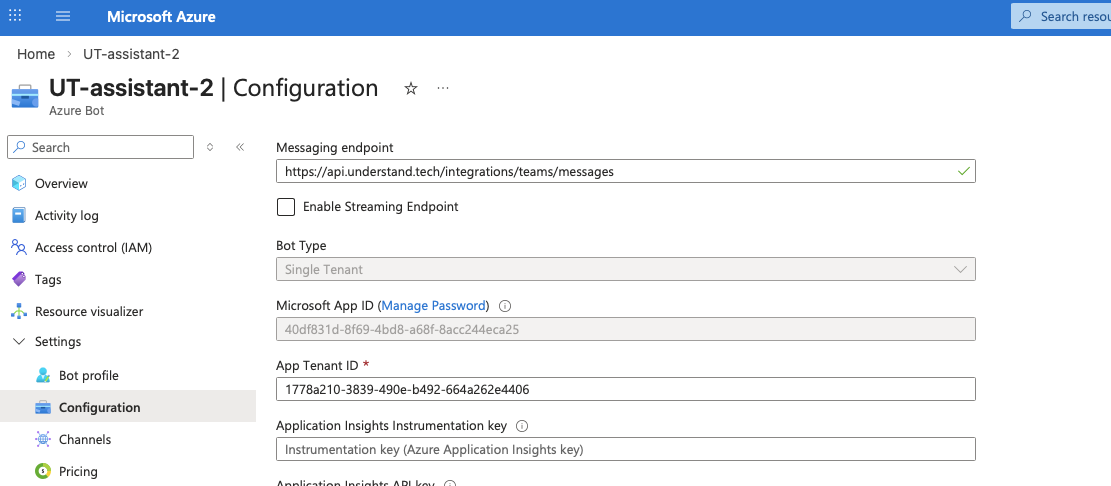Collapse the Settings section in sidebar
The width and height of the screenshot is (1111, 486).
tap(18, 342)
